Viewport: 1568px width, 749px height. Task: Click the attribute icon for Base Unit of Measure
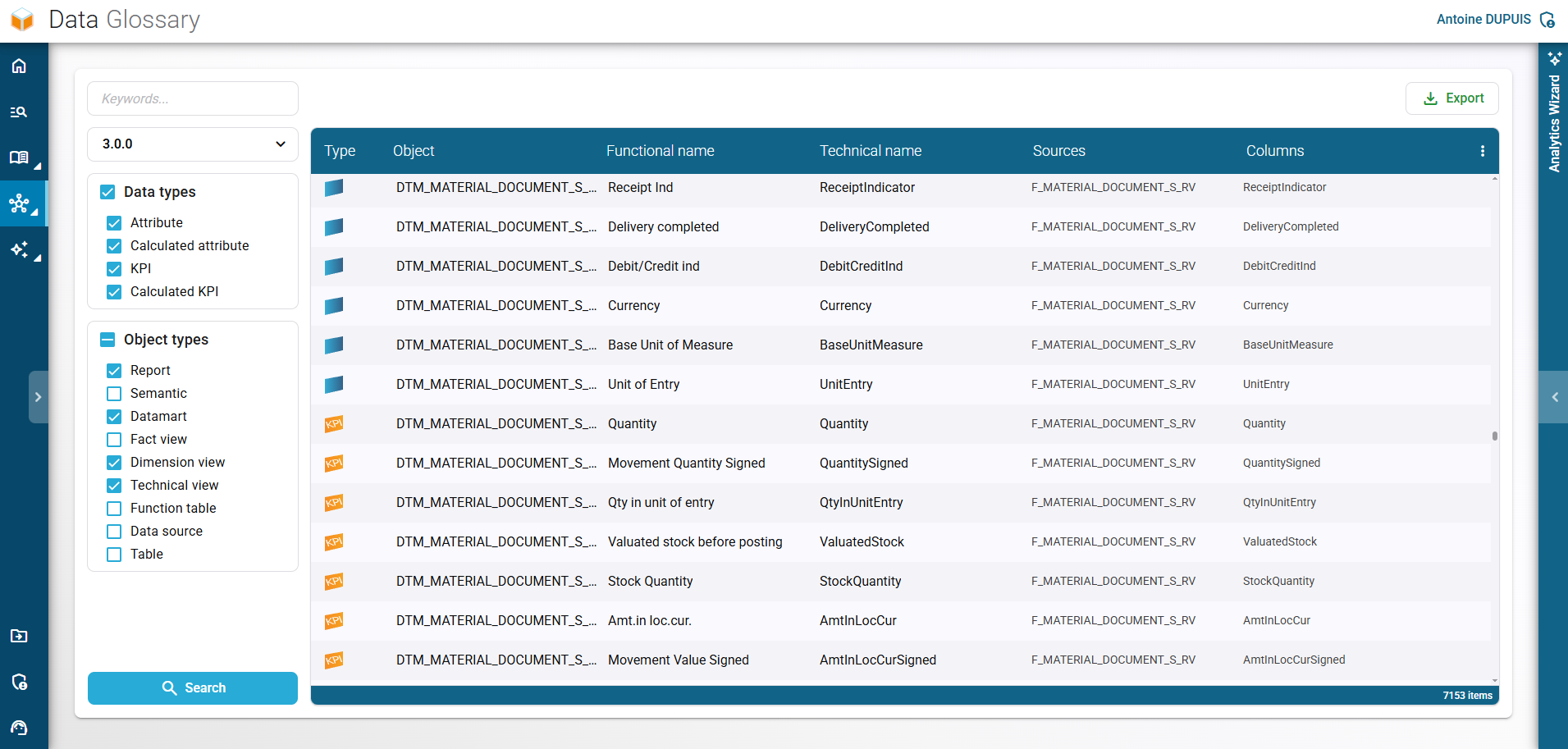coord(334,345)
